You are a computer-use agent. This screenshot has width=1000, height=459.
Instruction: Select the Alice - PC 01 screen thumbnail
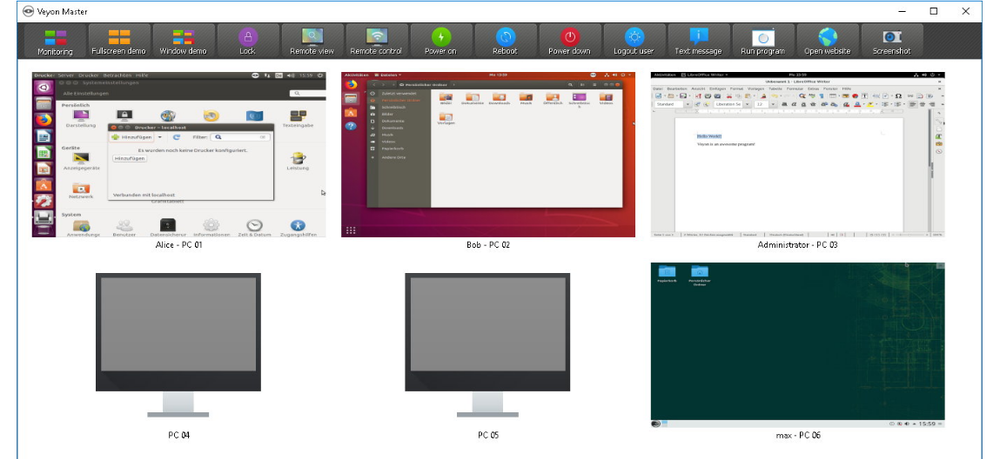(x=179, y=154)
